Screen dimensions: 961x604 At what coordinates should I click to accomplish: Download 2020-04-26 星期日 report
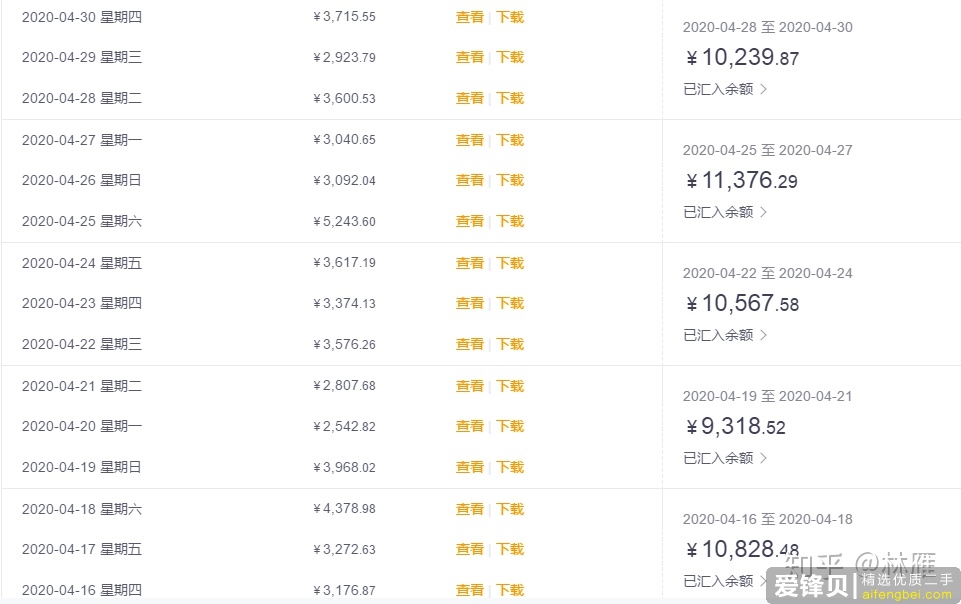point(510,180)
